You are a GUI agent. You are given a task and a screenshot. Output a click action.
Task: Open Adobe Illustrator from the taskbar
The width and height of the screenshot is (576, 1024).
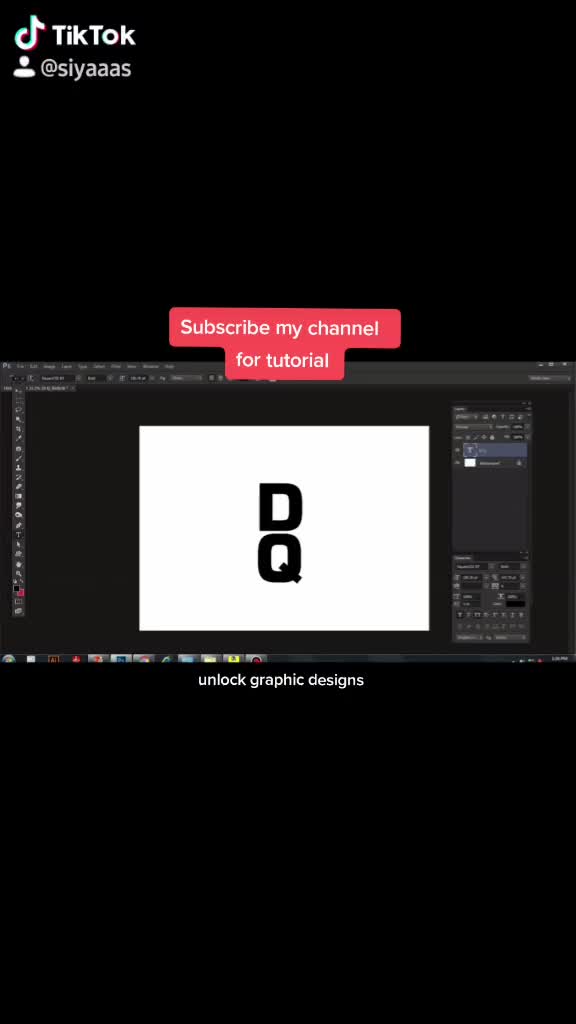pyautogui.click(x=54, y=660)
